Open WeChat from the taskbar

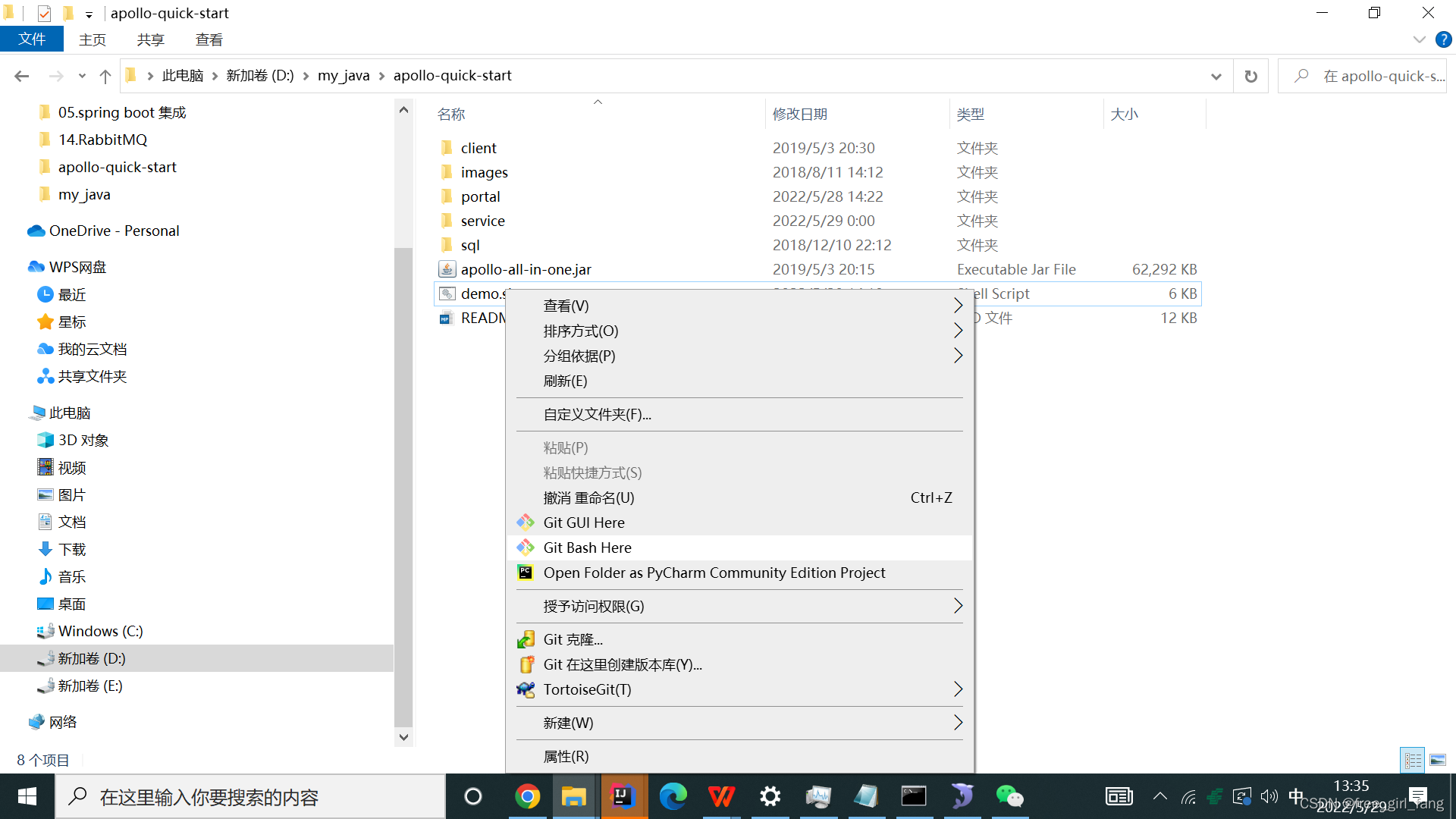pyautogui.click(x=1009, y=796)
